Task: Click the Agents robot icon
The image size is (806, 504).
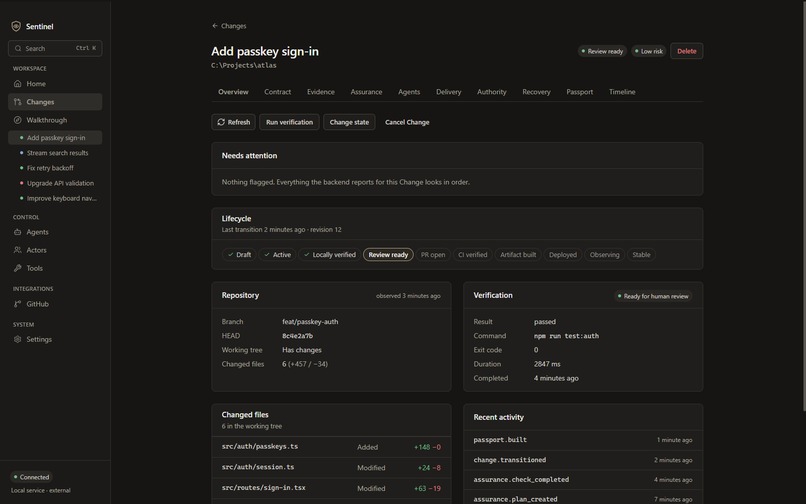Action: pyautogui.click(x=17, y=232)
